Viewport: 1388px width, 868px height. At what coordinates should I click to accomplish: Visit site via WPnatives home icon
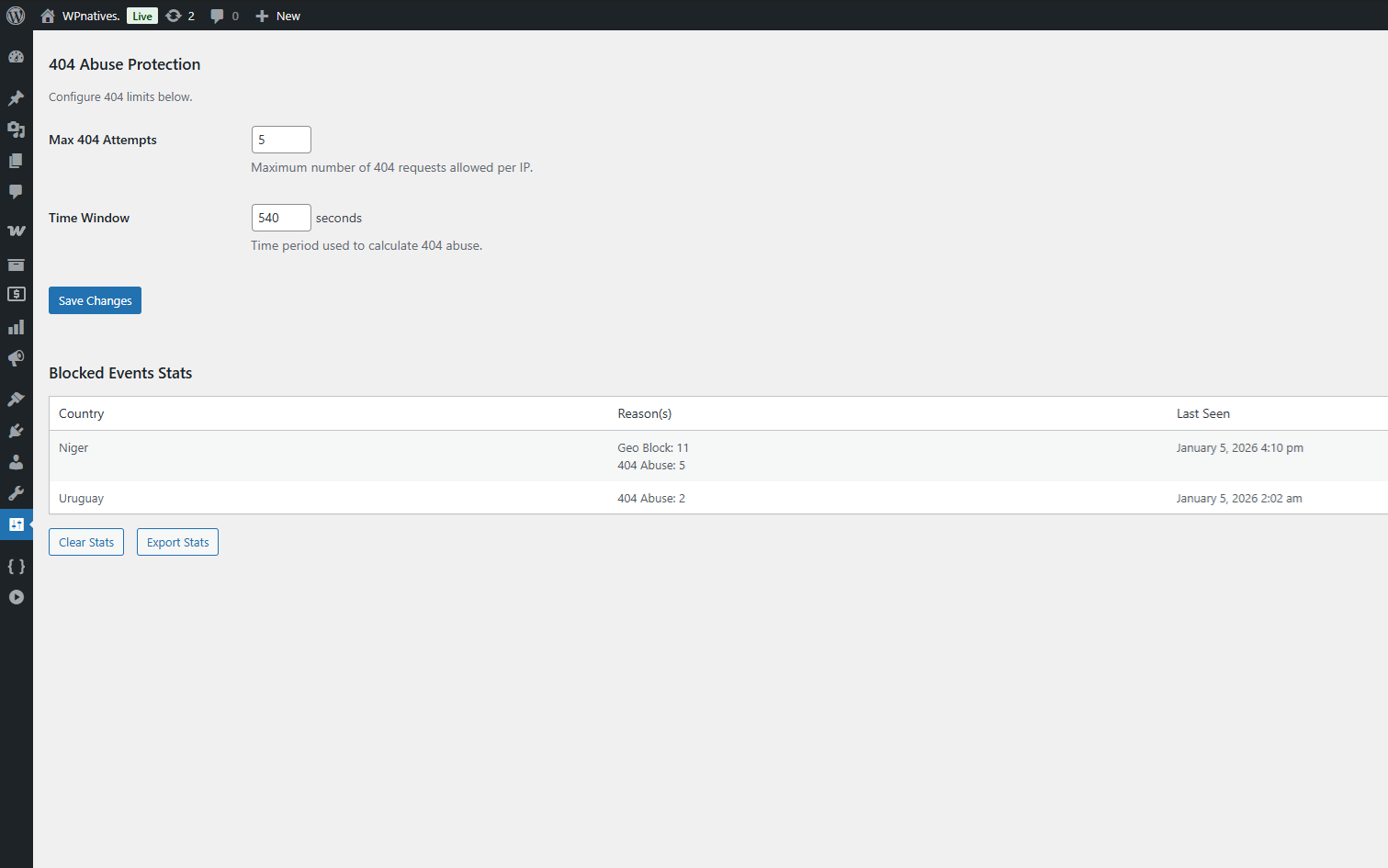[48, 16]
